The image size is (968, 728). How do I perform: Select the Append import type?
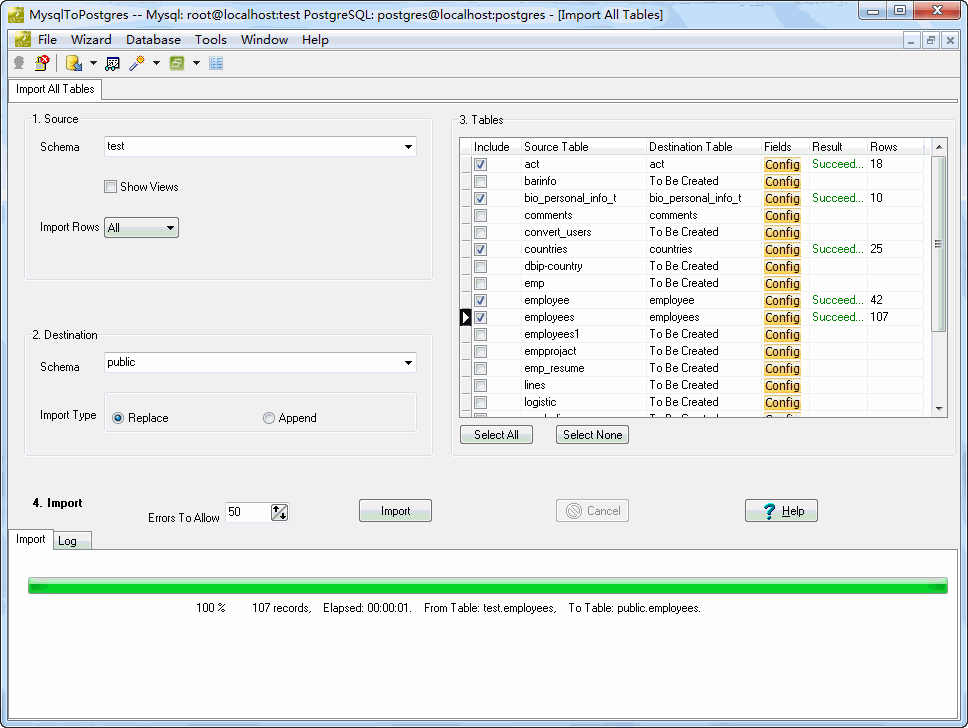pos(269,418)
